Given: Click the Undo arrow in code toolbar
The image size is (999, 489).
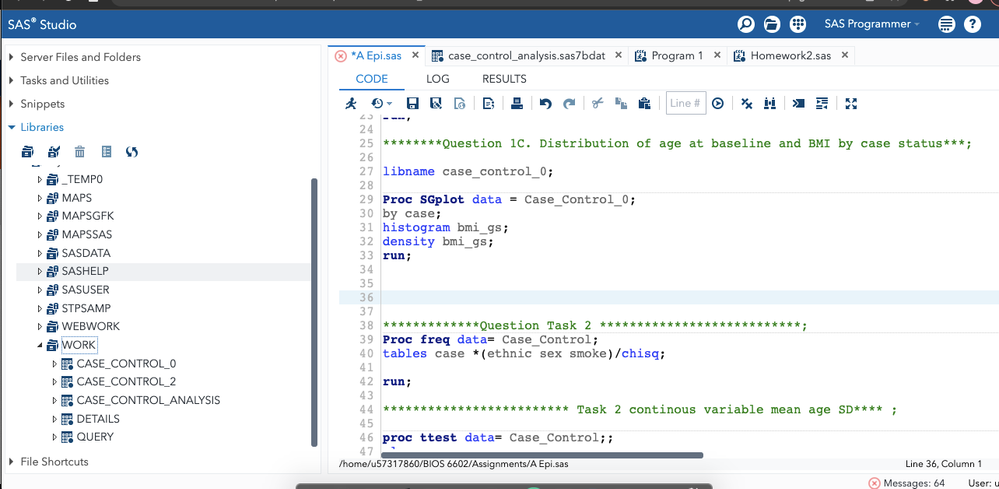Looking at the screenshot, I should [x=545, y=103].
